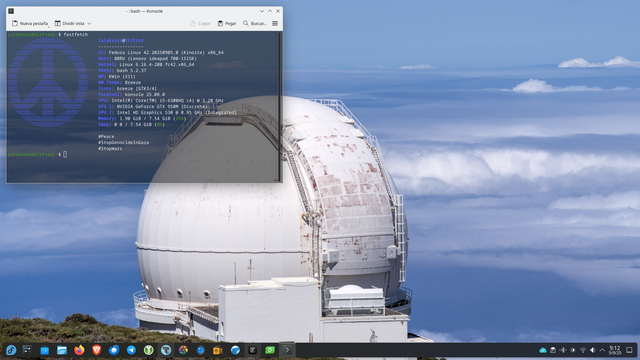Open the clock showing 9:12

coord(615,350)
